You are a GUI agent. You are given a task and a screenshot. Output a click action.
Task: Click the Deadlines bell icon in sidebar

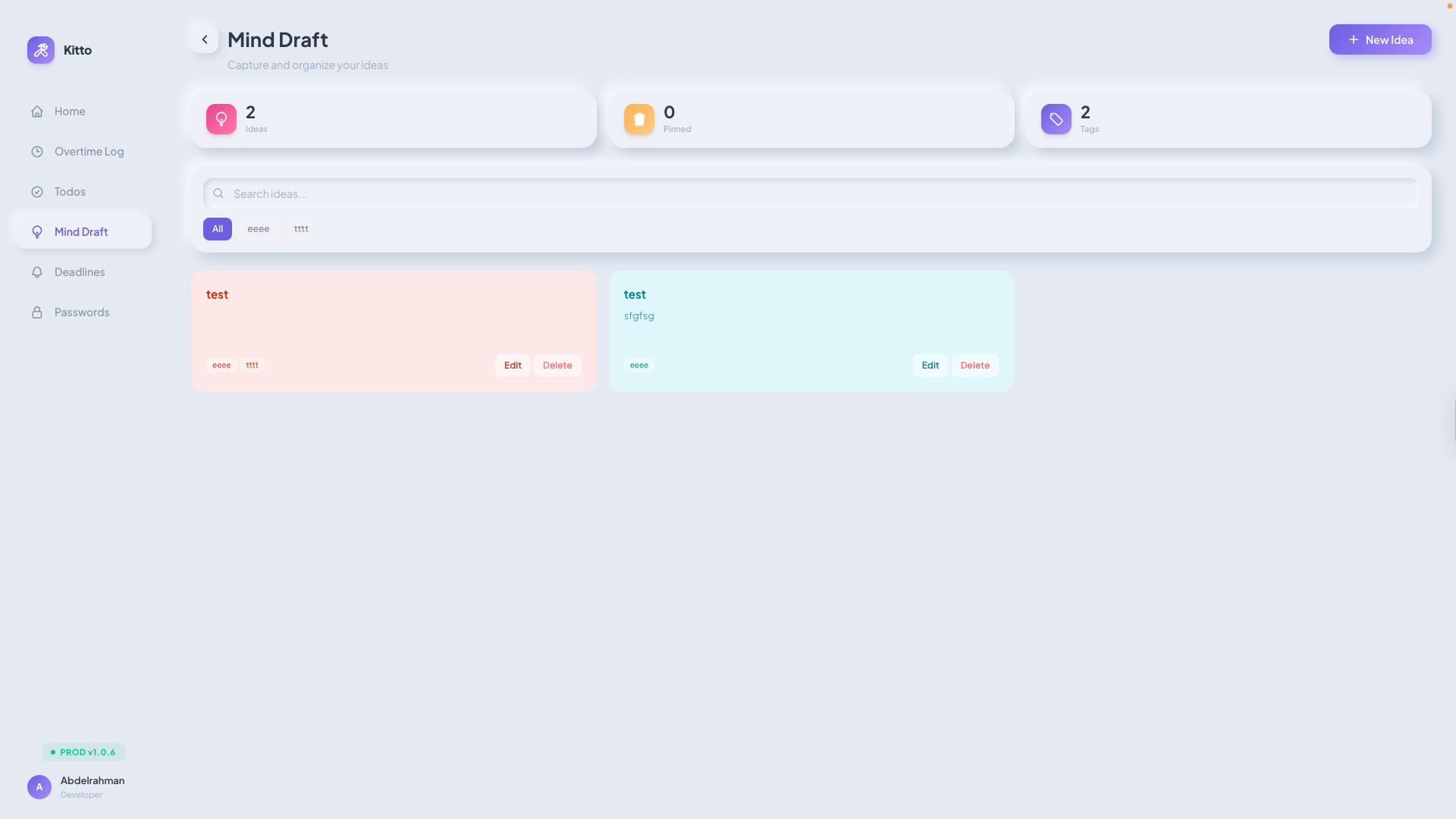tap(37, 272)
